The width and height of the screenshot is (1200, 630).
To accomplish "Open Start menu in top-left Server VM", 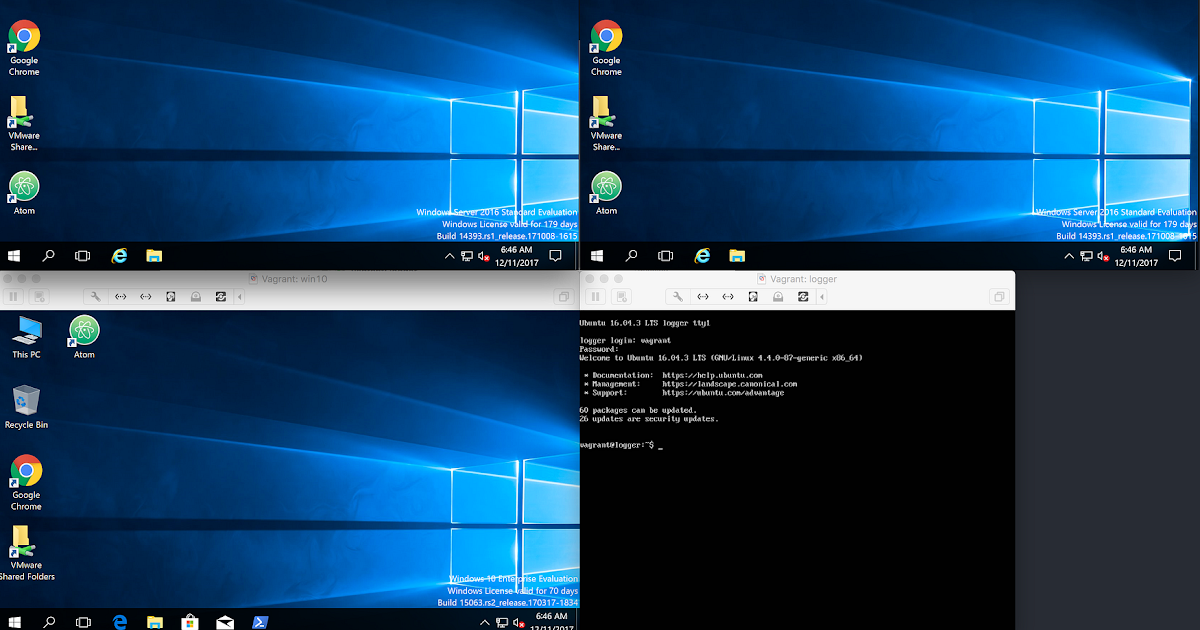I will (x=15, y=256).
